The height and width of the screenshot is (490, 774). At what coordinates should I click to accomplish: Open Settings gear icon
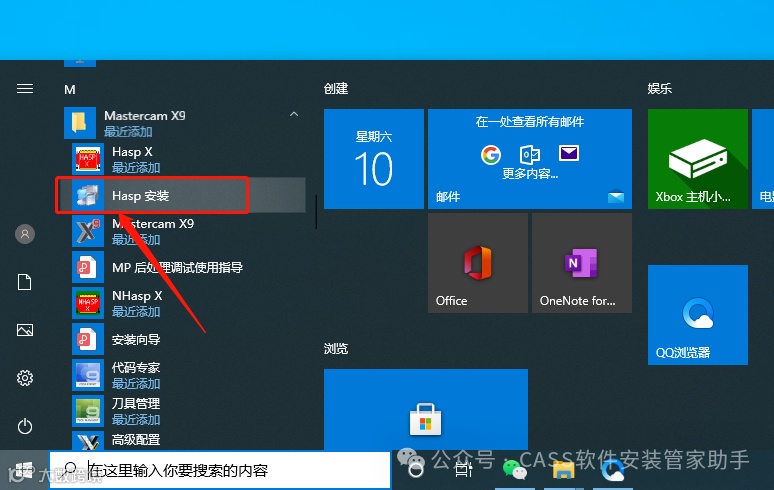pyautogui.click(x=25, y=378)
